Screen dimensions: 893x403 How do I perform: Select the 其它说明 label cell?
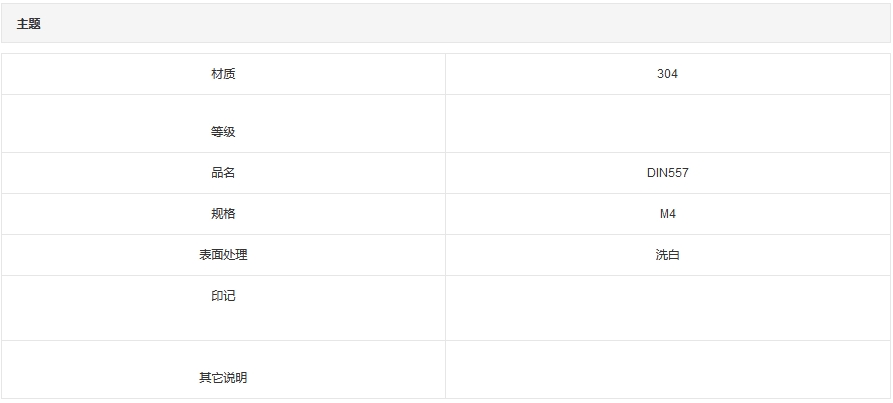pos(223,378)
